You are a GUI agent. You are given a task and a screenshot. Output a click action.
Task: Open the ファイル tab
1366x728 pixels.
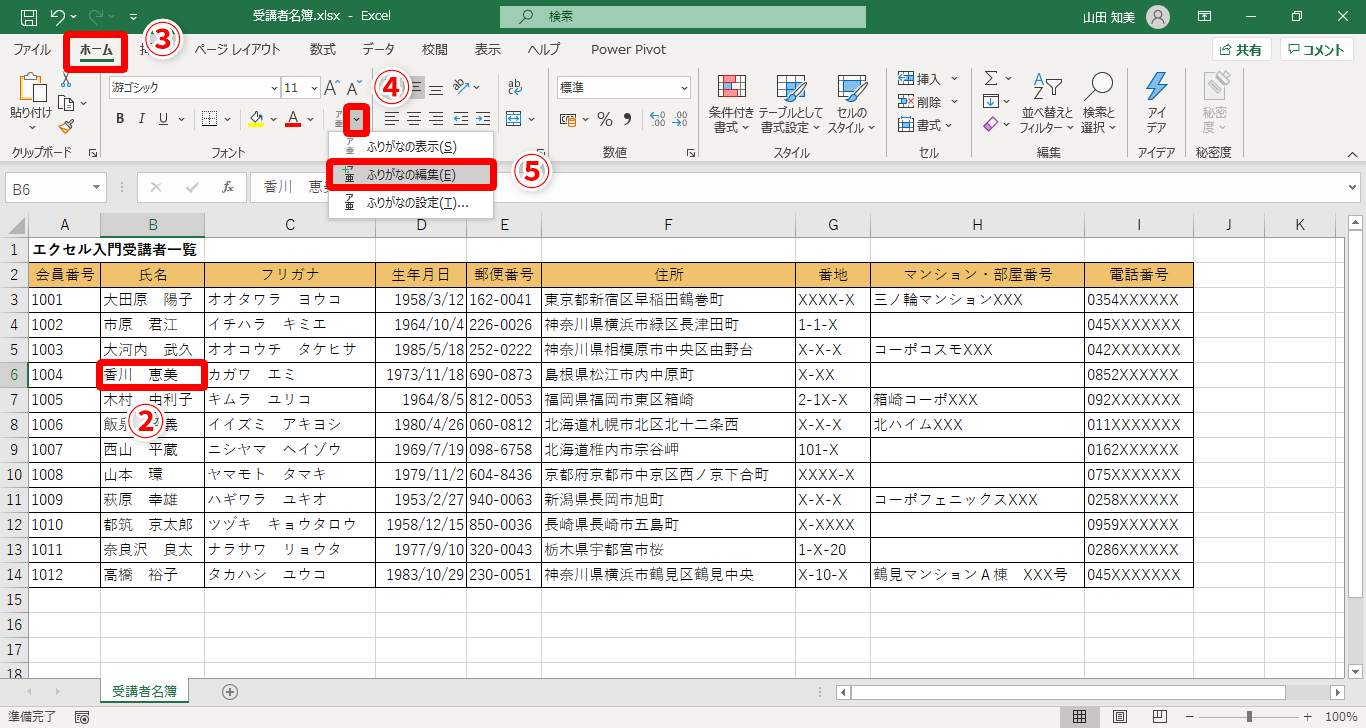click(x=32, y=50)
